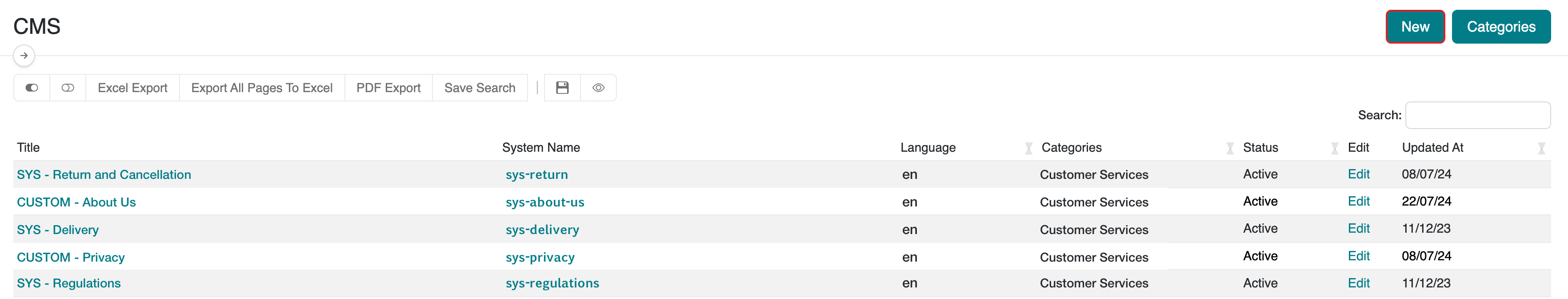This screenshot has height=299, width=1568.
Task: Choose Export All Pages To Excel
Action: [262, 88]
